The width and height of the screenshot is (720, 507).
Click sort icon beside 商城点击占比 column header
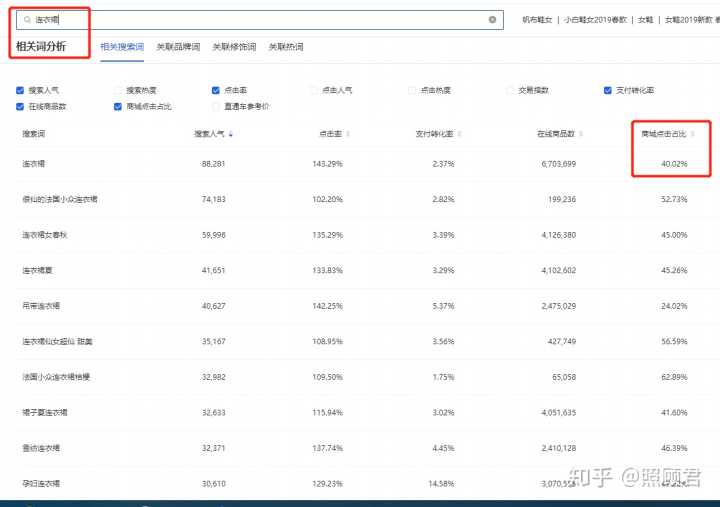(x=692, y=134)
